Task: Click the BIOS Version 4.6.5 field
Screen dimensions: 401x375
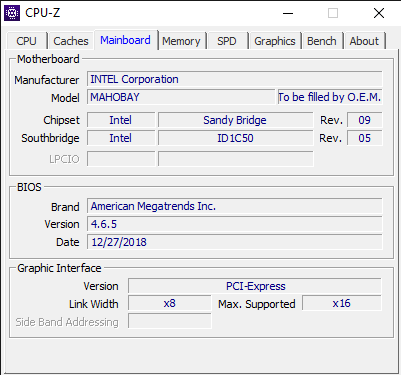Action: 235,224
